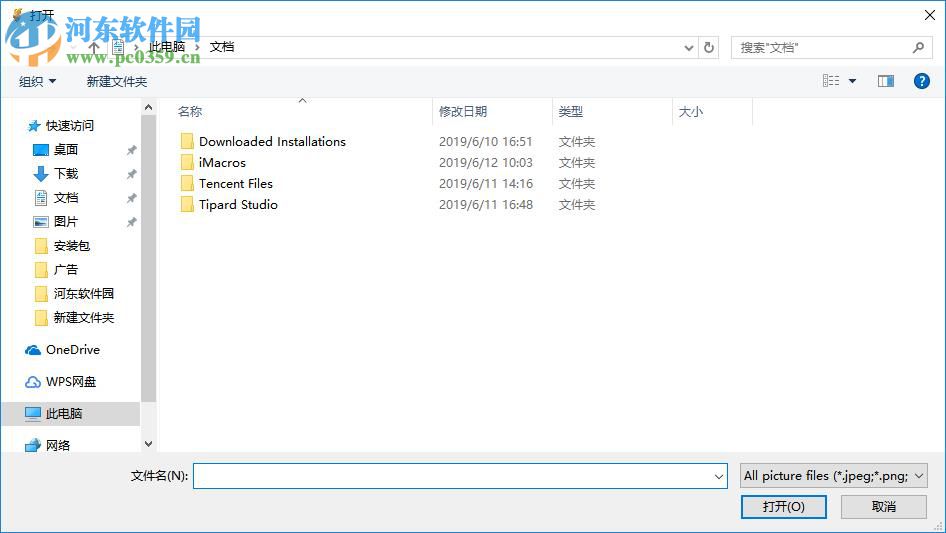This screenshot has width=946, height=533.
Task: Toggle the preview pane icon
Action: (886, 81)
